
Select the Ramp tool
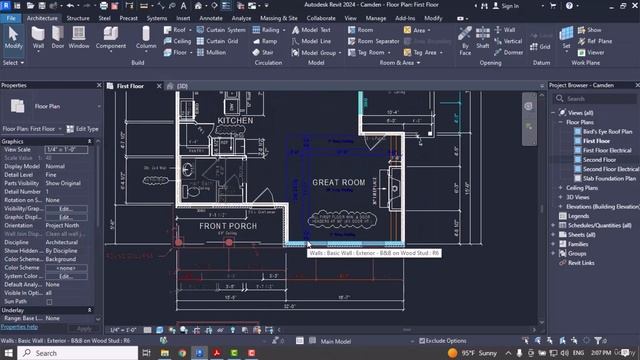point(265,41)
